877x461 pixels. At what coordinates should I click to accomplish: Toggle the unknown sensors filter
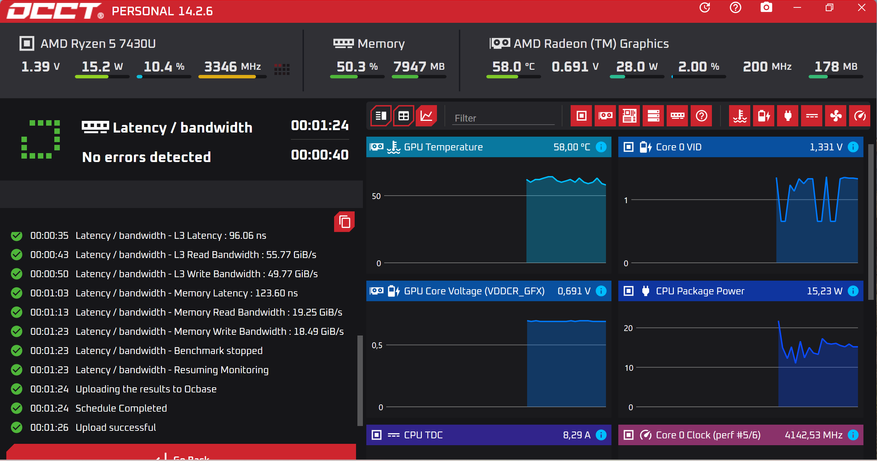[x=701, y=116]
